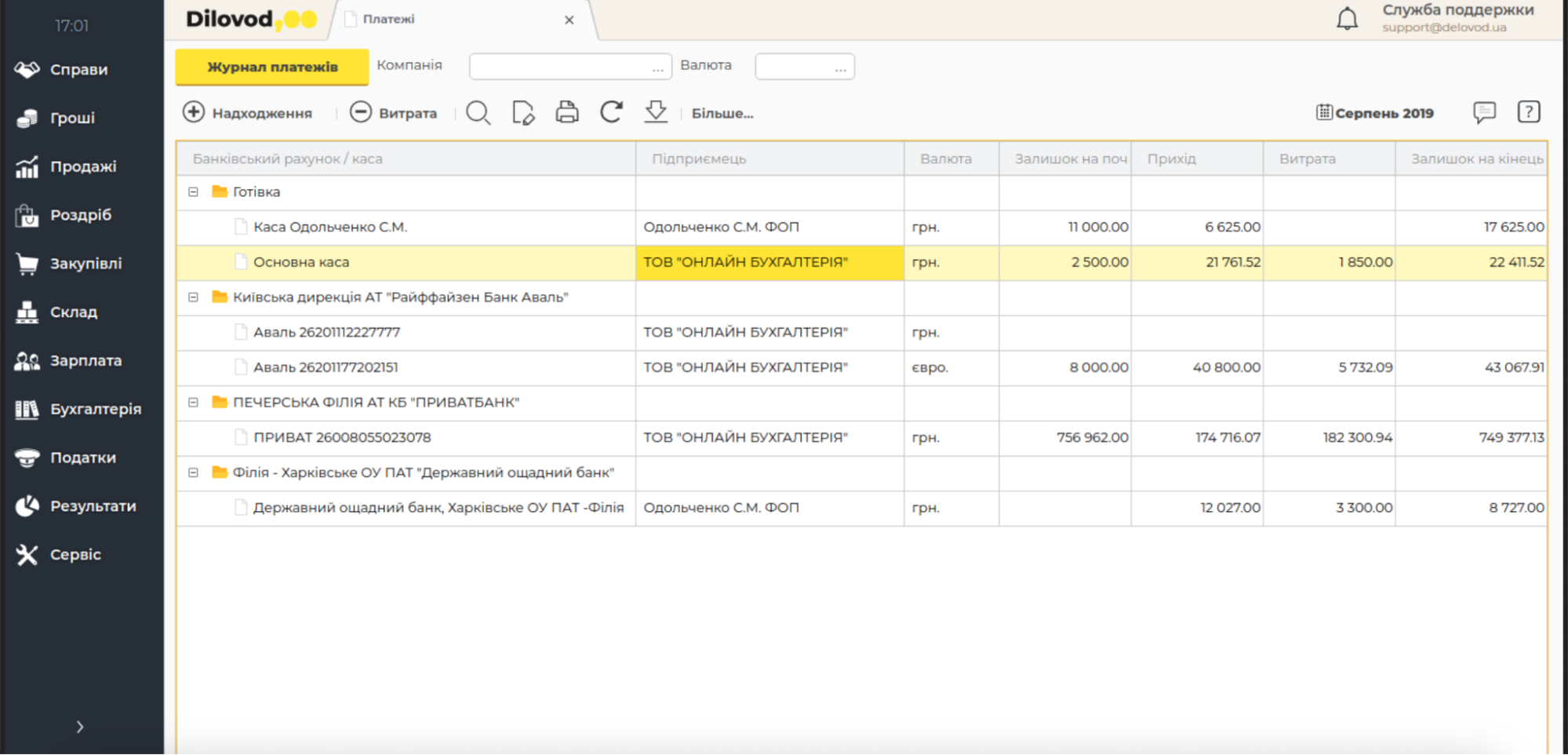Open the Закупівлі sidebar section
This screenshot has width=1568, height=755.
[x=68, y=264]
